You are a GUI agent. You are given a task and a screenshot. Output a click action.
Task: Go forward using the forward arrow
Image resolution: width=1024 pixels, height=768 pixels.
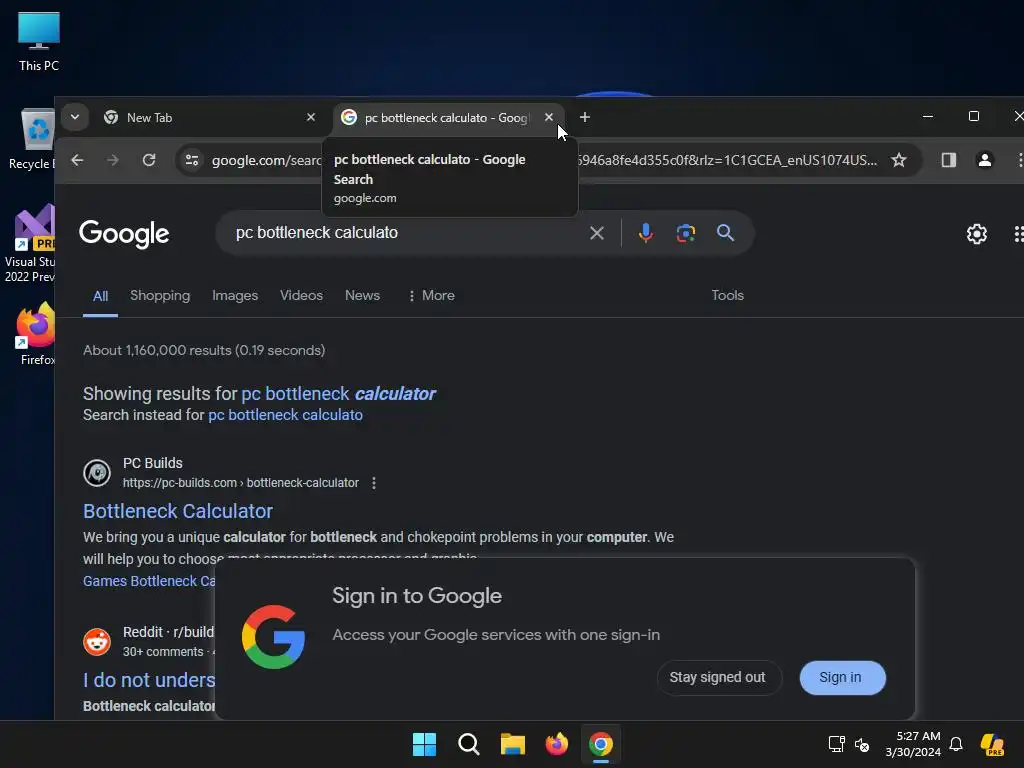pos(113,160)
